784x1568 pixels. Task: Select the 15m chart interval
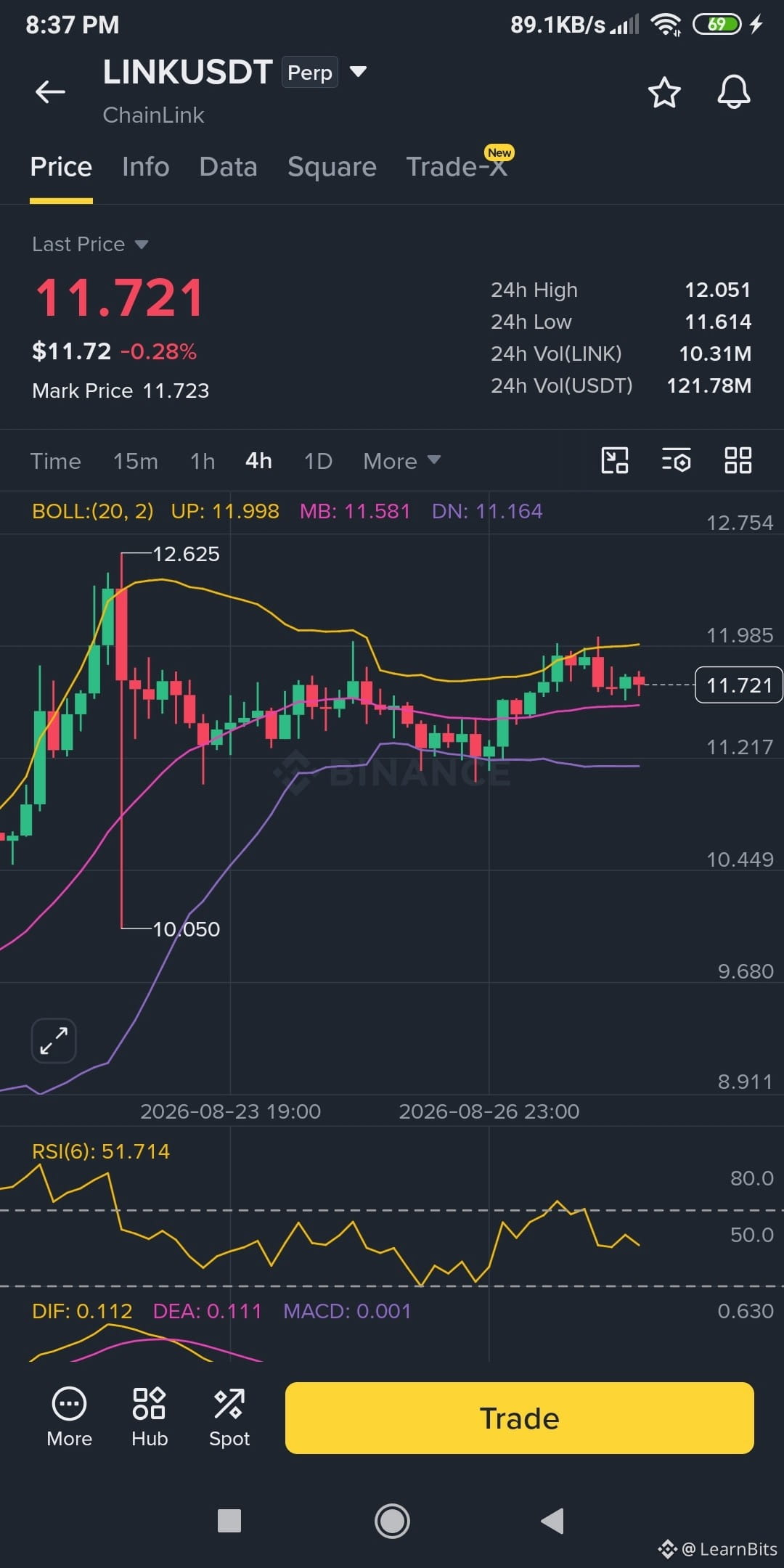(x=136, y=461)
